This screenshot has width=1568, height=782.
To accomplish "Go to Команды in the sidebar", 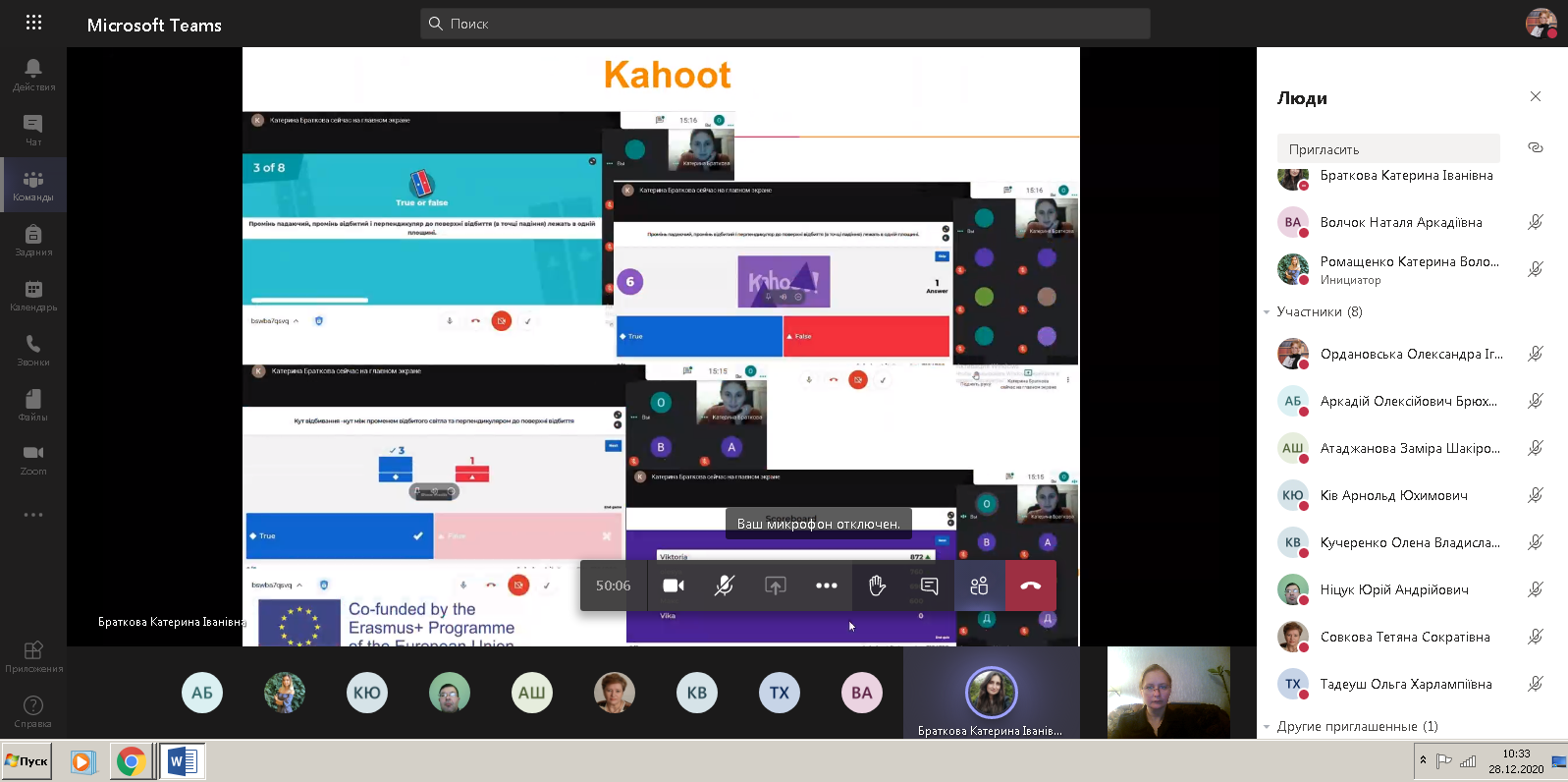I will tap(33, 185).
